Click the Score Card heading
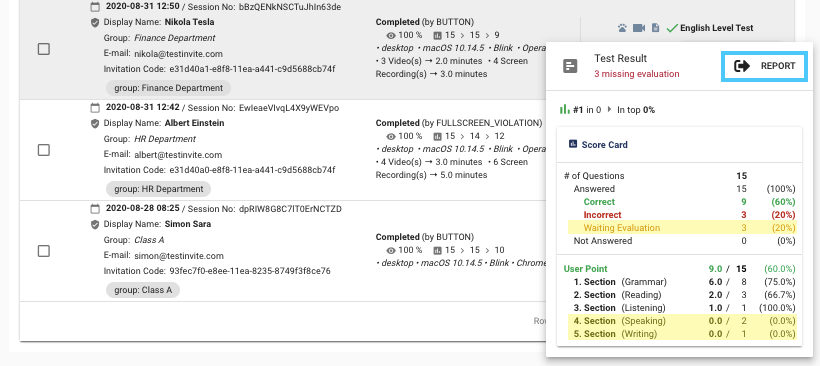This screenshot has height=366, width=820. (605, 144)
